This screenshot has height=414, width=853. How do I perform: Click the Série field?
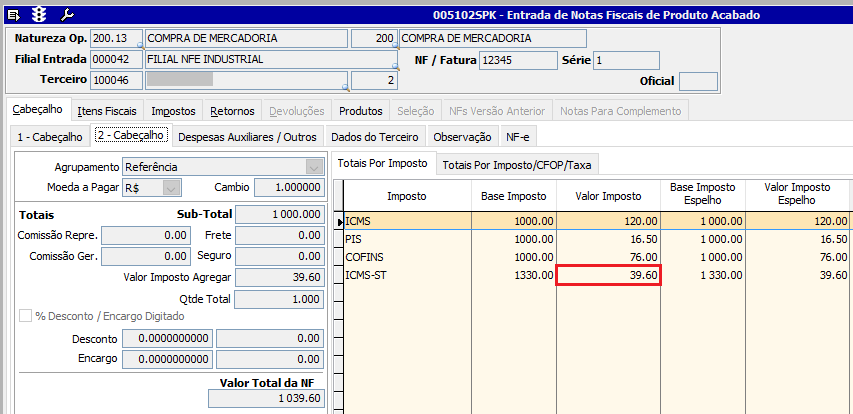pos(626,61)
